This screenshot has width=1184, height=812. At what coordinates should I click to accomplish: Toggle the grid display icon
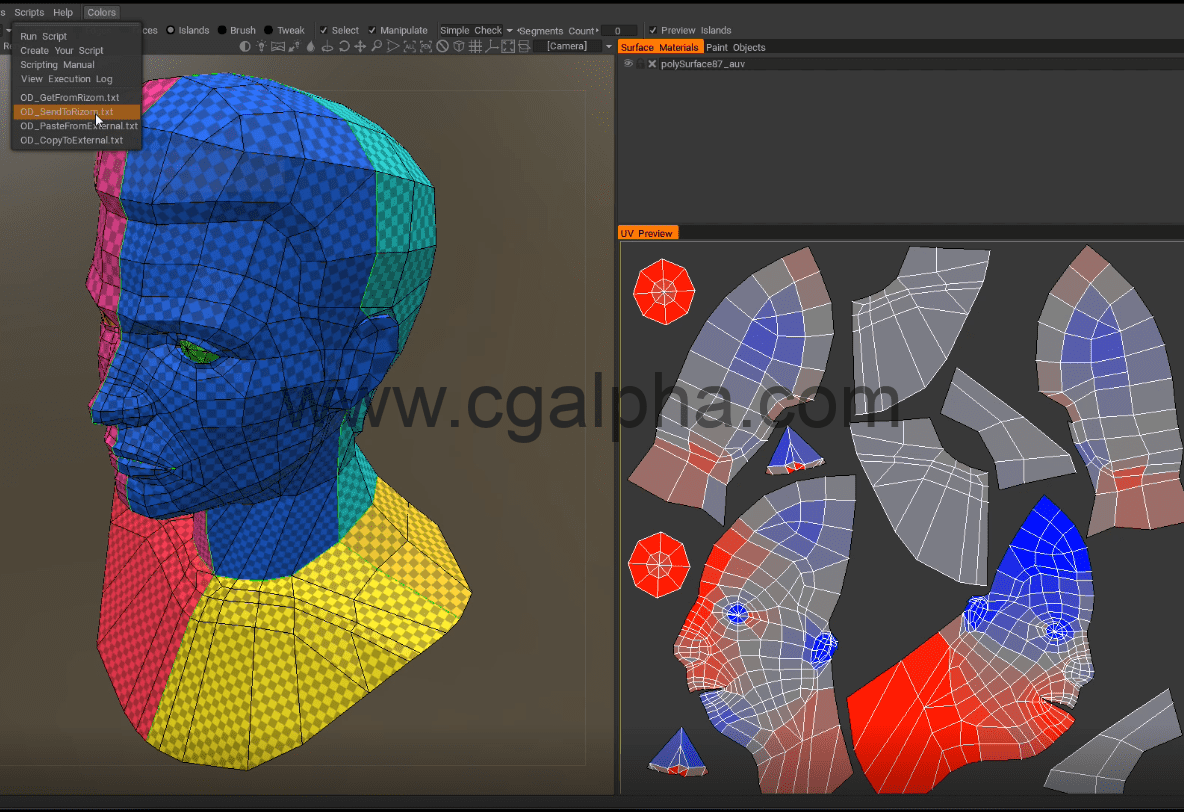point(475,46)
